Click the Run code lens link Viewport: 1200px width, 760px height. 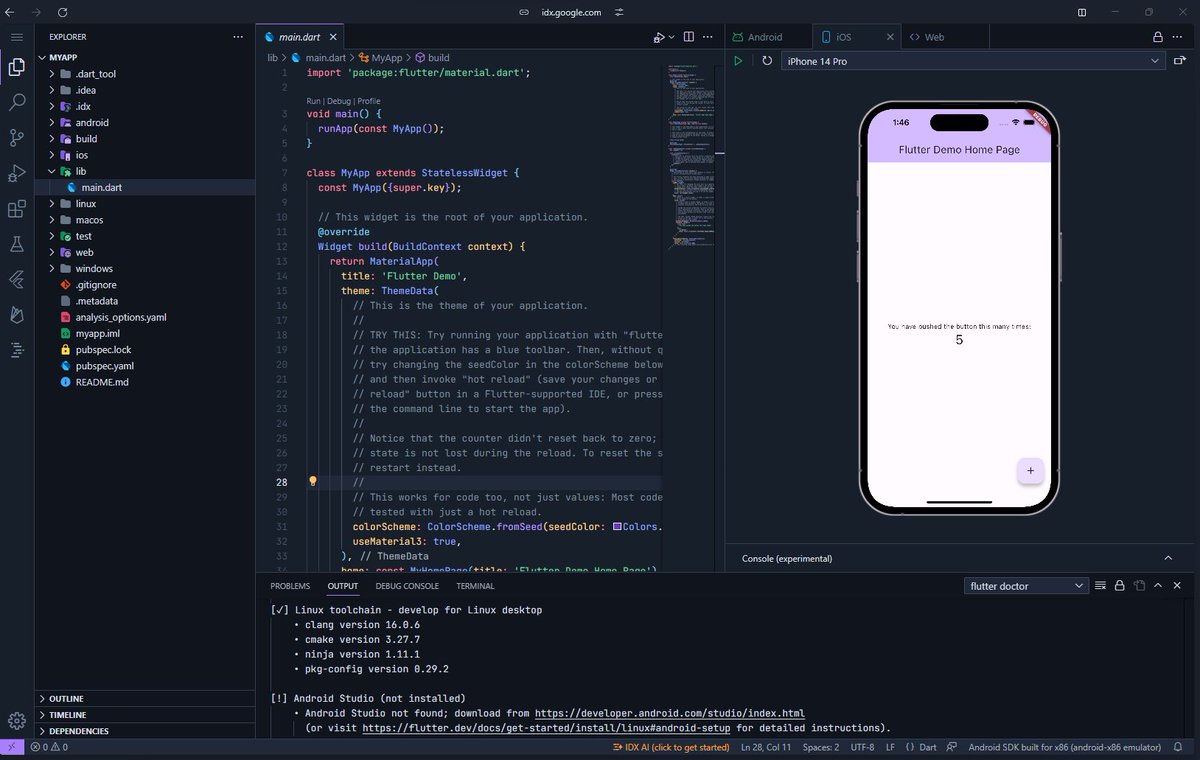(x=314, y=101)
